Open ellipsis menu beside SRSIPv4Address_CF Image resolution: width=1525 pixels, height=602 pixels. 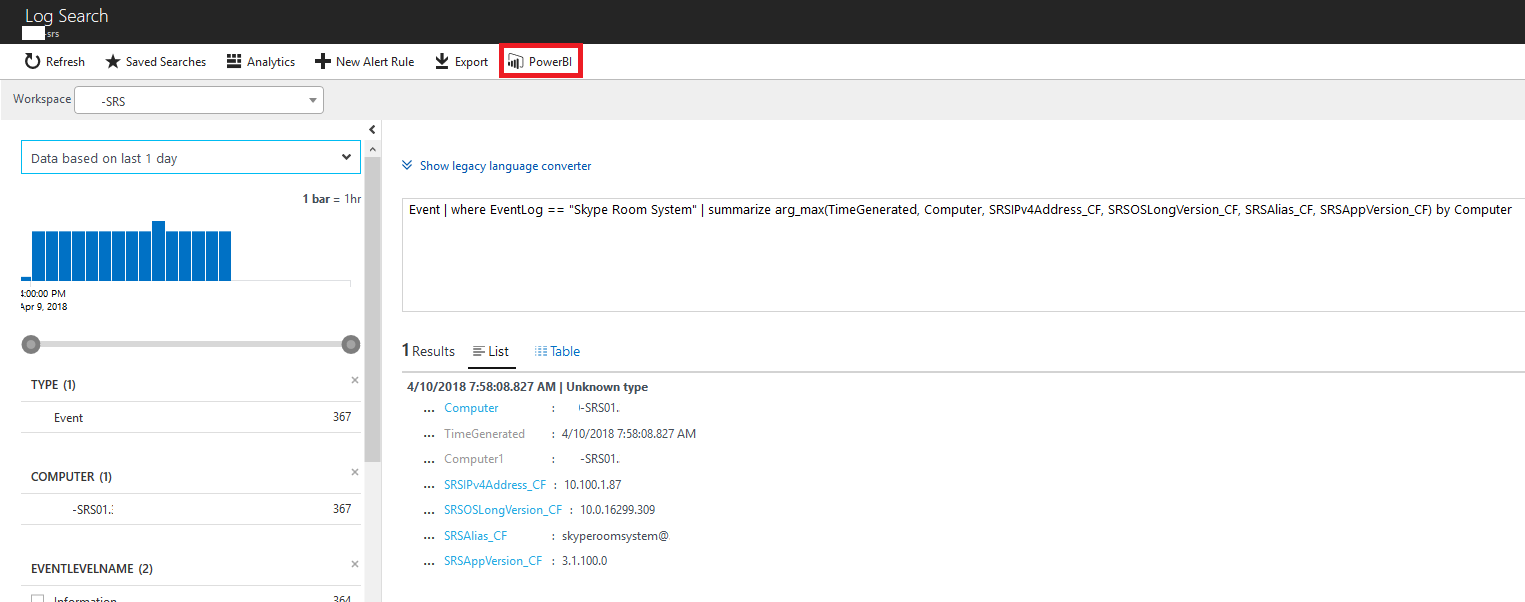[429, 487]
